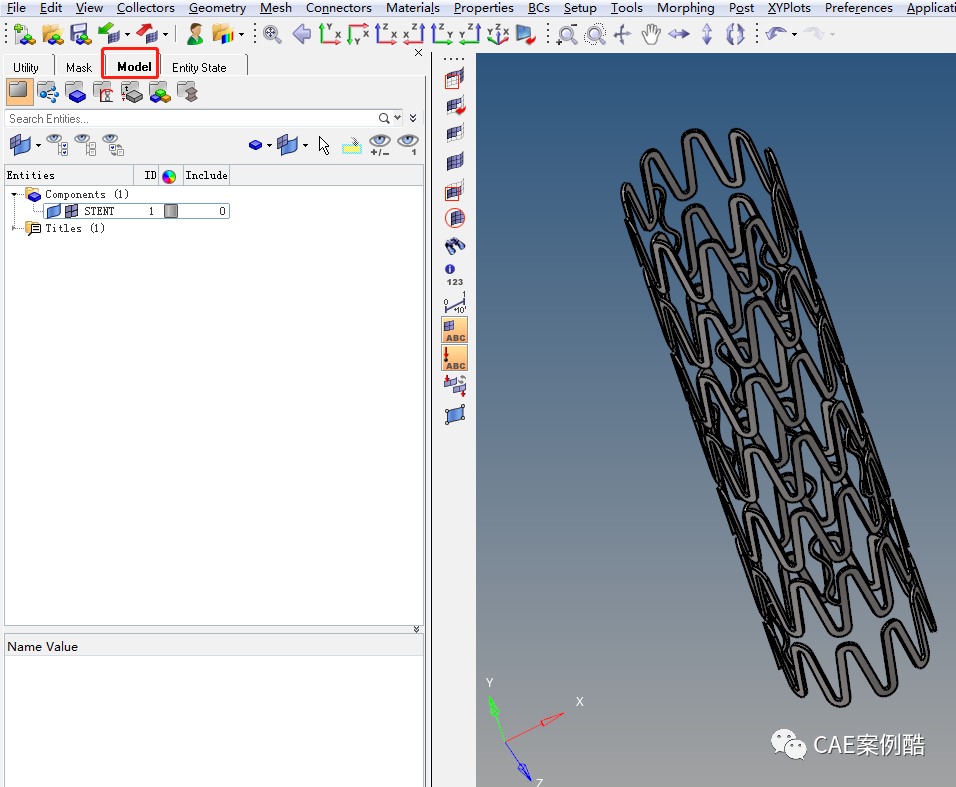Image resolution: width=956 pixels, height=787 pixels.
Task: Click the Spherical Clipping circled mesh icon
Action: pos(455,218)
